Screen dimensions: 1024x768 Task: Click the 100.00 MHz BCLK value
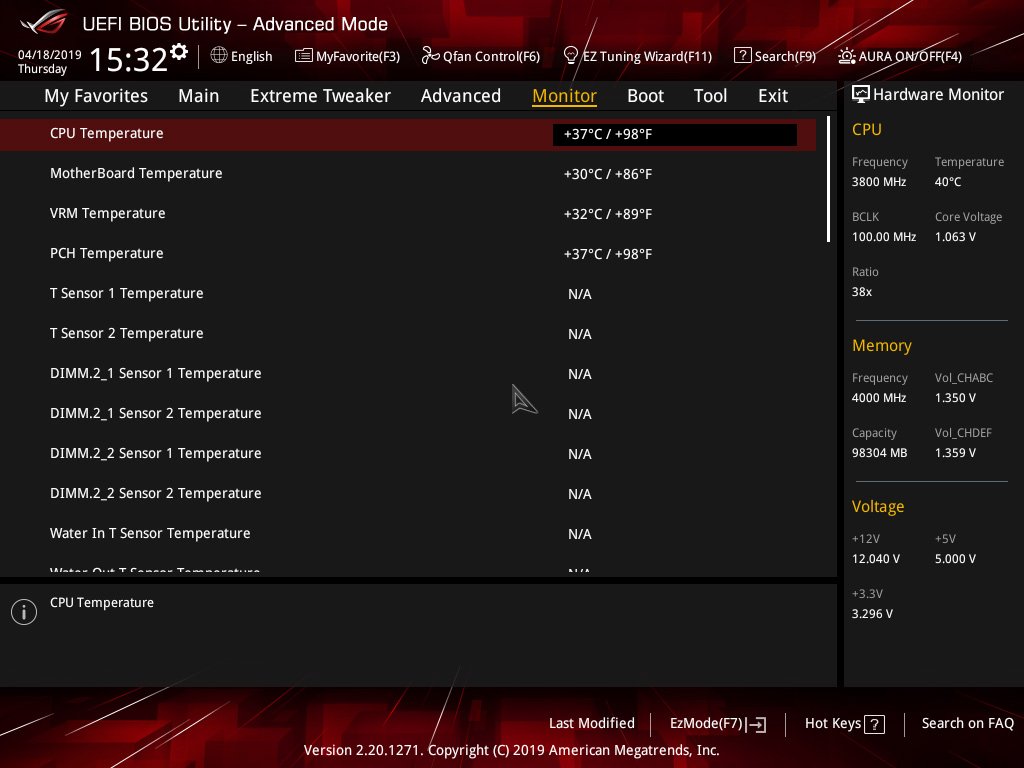[x=884, y=237]
